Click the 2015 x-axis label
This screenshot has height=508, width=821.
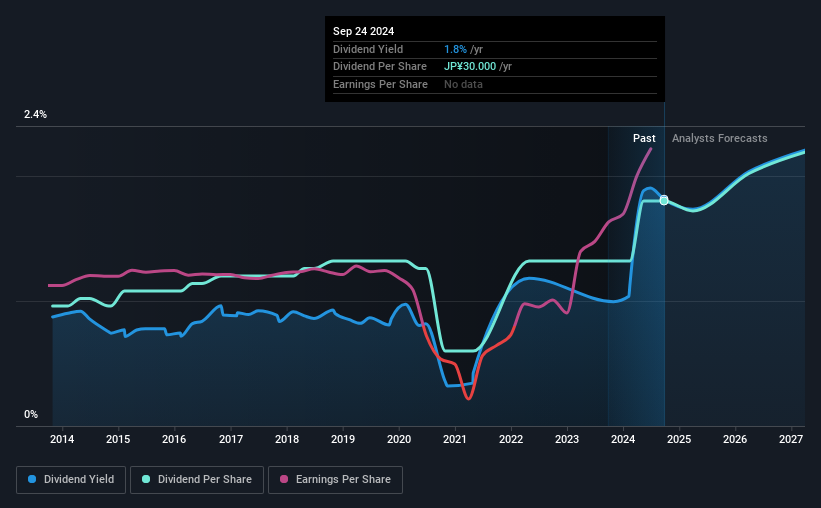click(118, 439)
